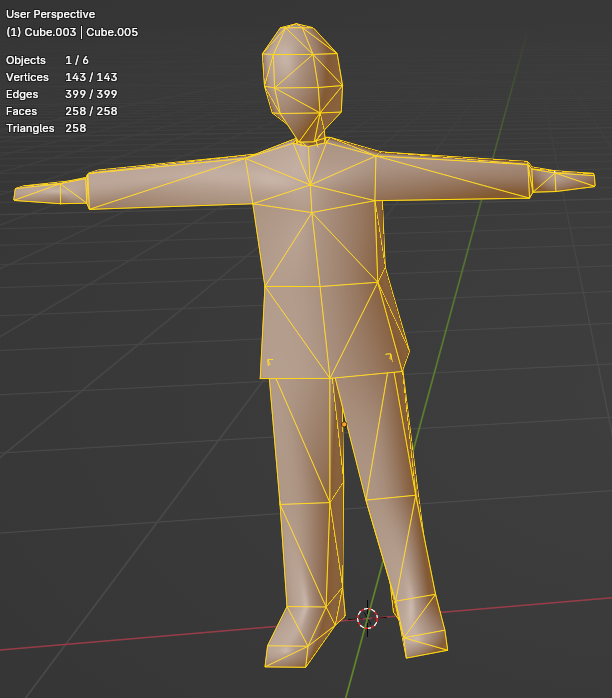Click the red-white 3D cursor on the floor
The image size is (612, 698).
pyautogui.click(x=367, y=618)
